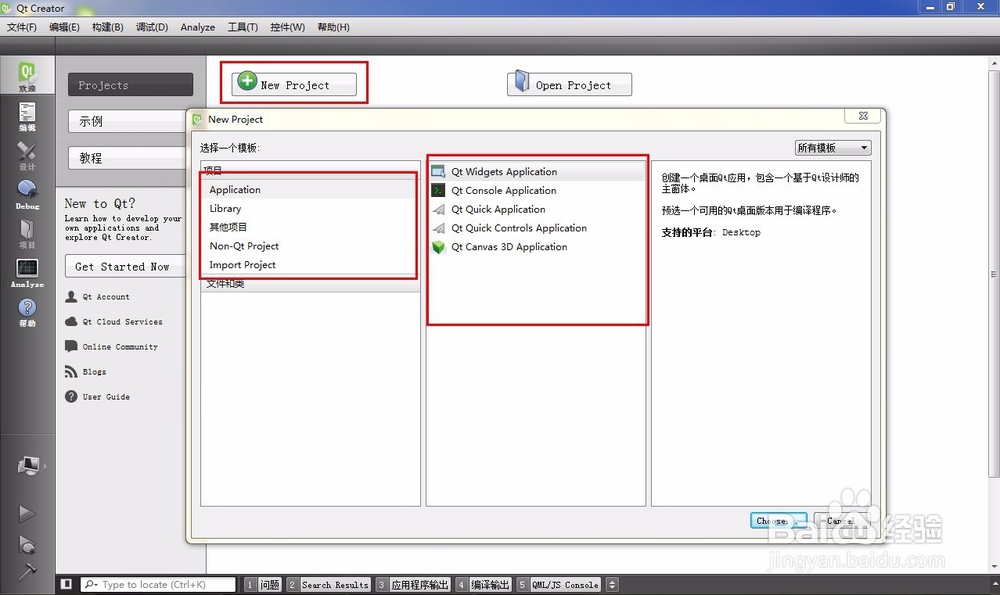
Task: Open the 调试(D) menu
Action: click(x=152, y=27)
